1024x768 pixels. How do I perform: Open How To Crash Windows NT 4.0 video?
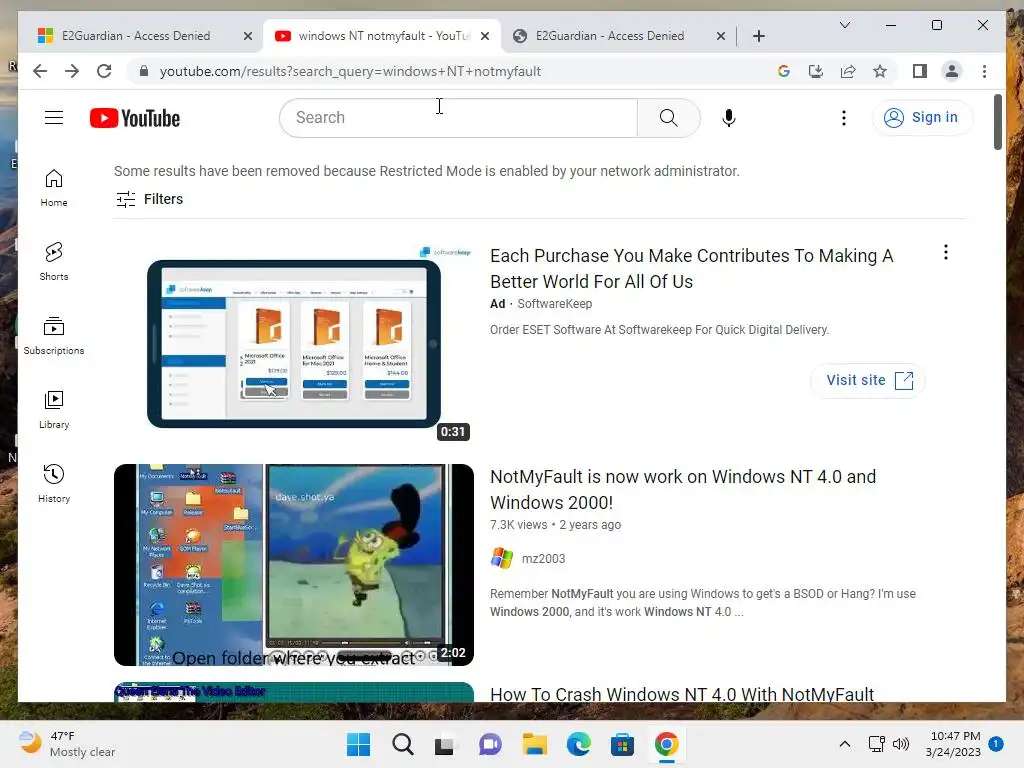(x=682, y=694)
